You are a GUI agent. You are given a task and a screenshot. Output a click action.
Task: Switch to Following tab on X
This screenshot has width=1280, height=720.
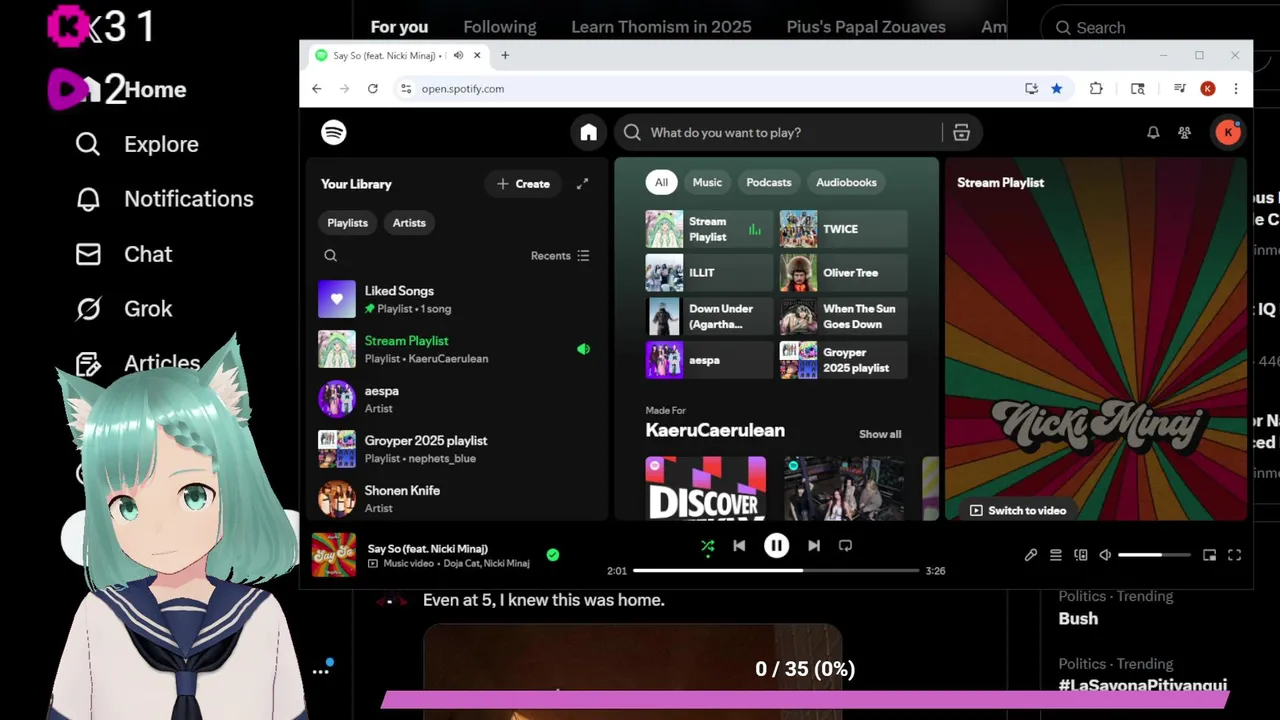[x=500, y=27]
